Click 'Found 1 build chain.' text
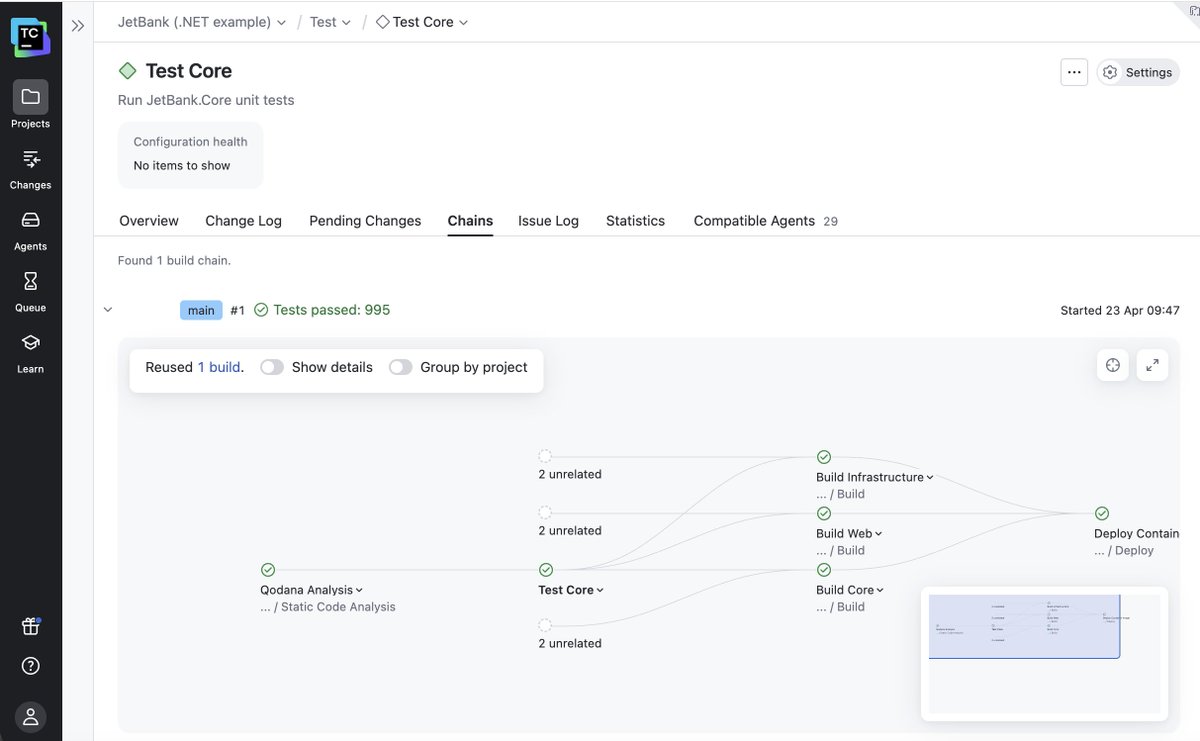This screenshot has height=741, width=1200. [174, 260]
